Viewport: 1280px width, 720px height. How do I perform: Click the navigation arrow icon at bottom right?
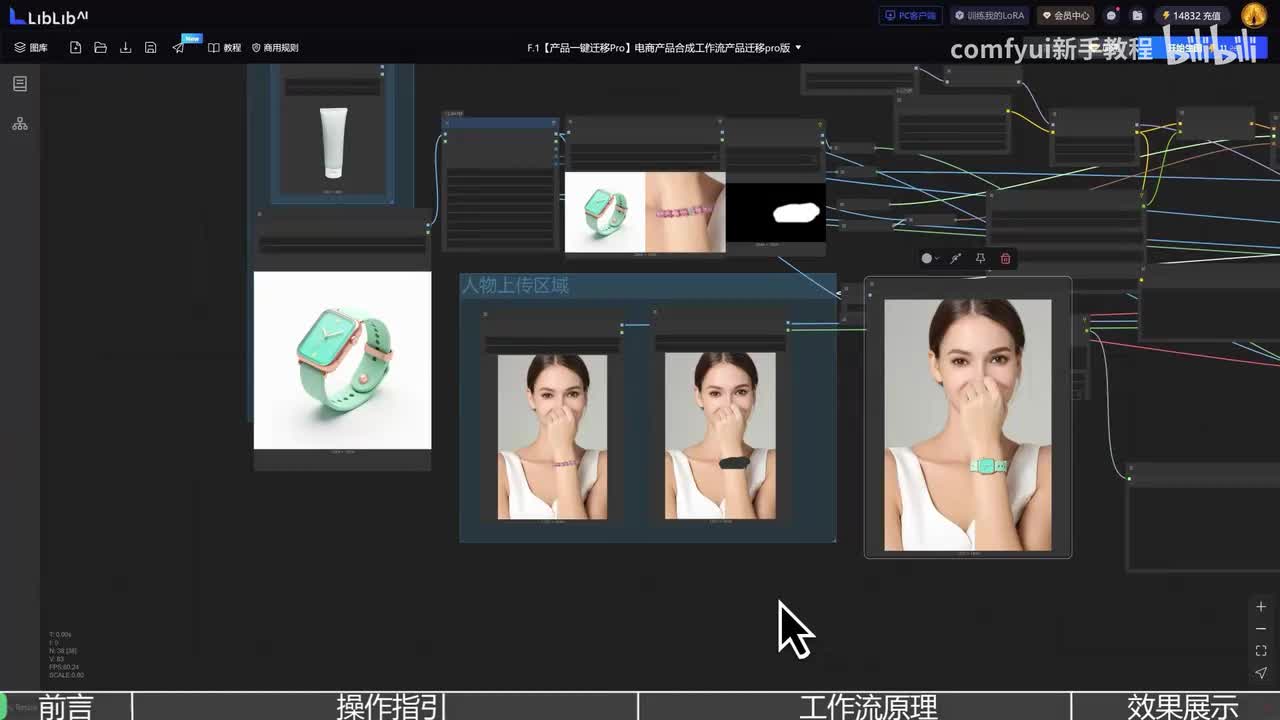[x=1261, y=673]
